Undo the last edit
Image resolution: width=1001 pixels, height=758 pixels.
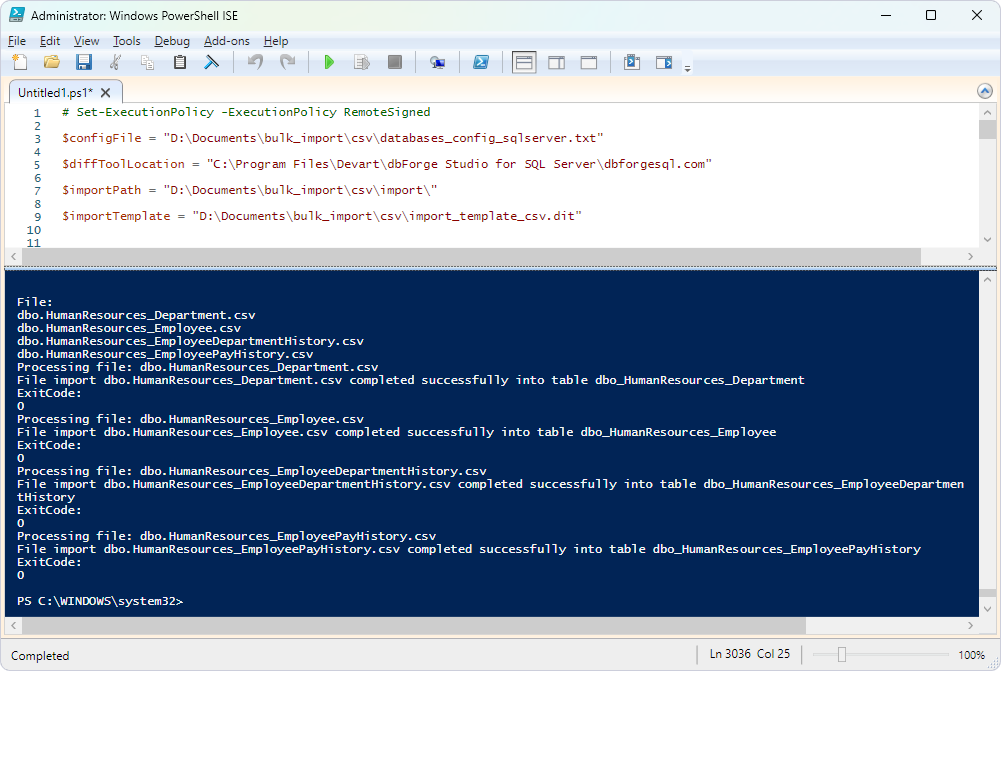tap(255, 63)
